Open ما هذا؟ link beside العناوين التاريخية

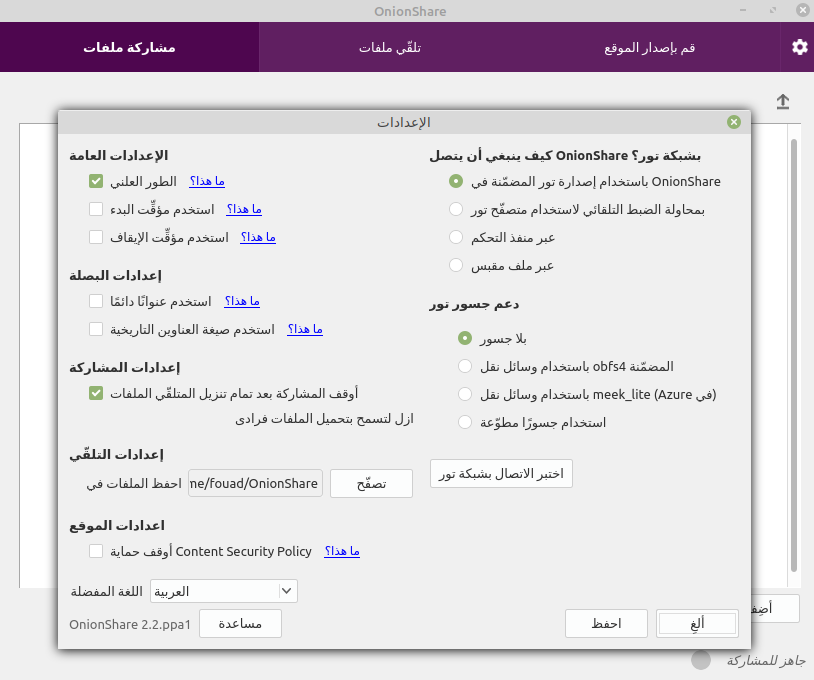(305, 329)
